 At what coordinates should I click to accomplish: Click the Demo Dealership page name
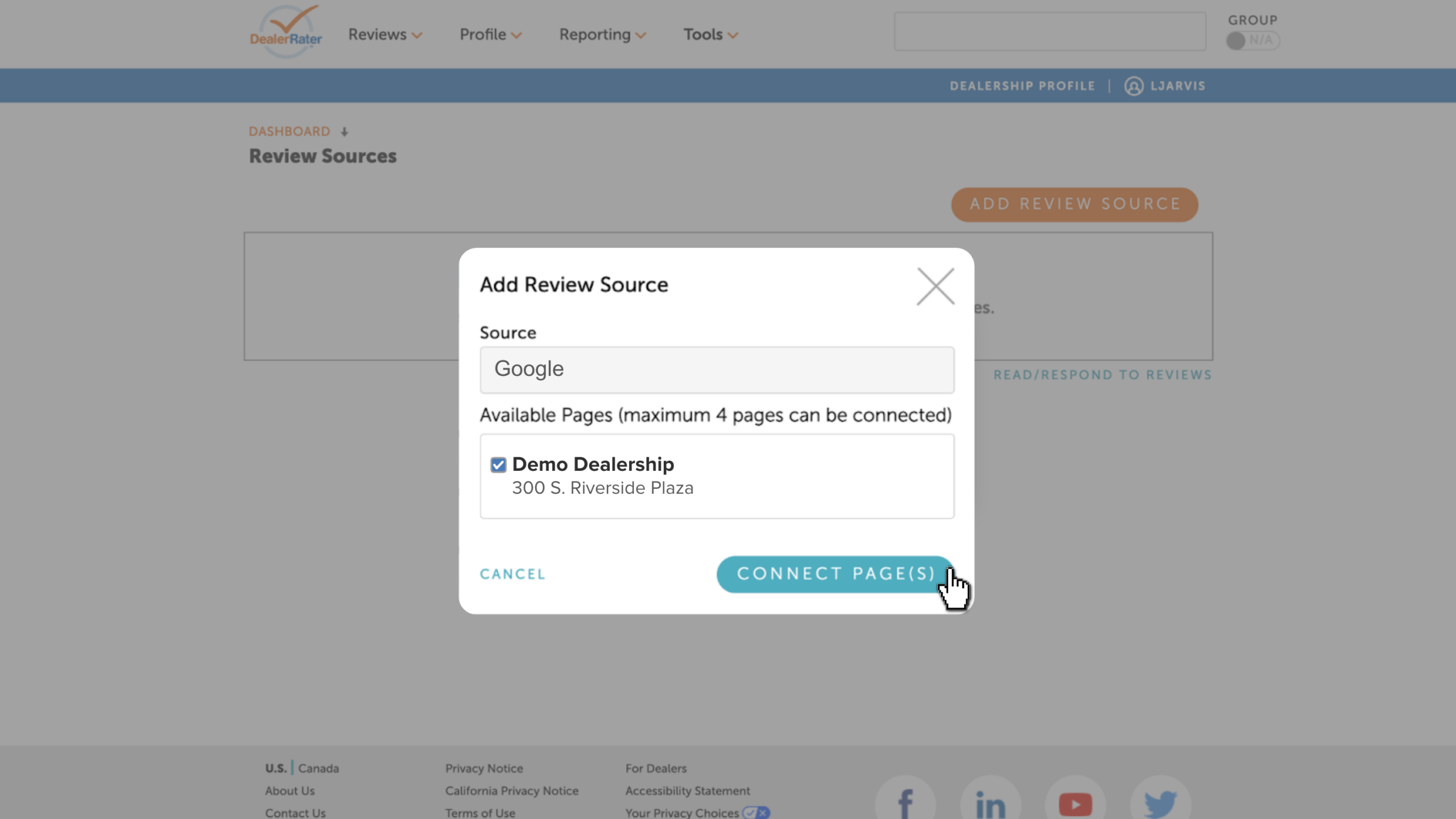coord(593,464)
